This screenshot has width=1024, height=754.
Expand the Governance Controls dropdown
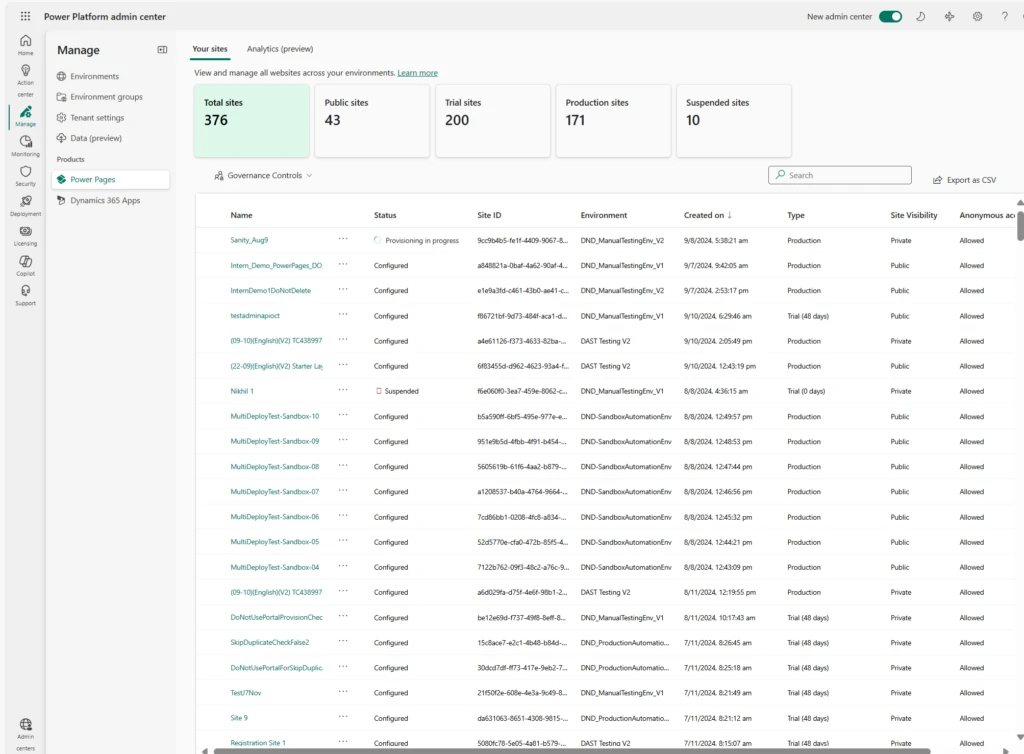(x=263, y=176)
